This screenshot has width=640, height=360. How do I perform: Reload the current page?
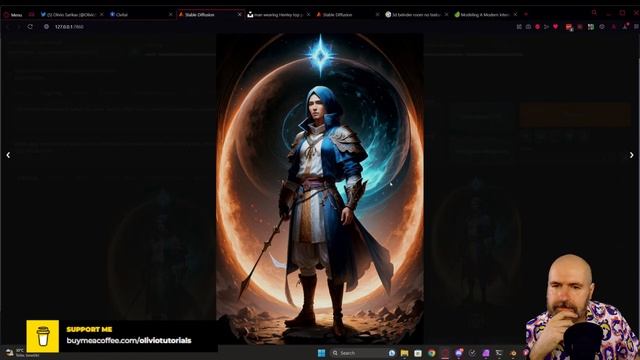click(x=30, y=27)
